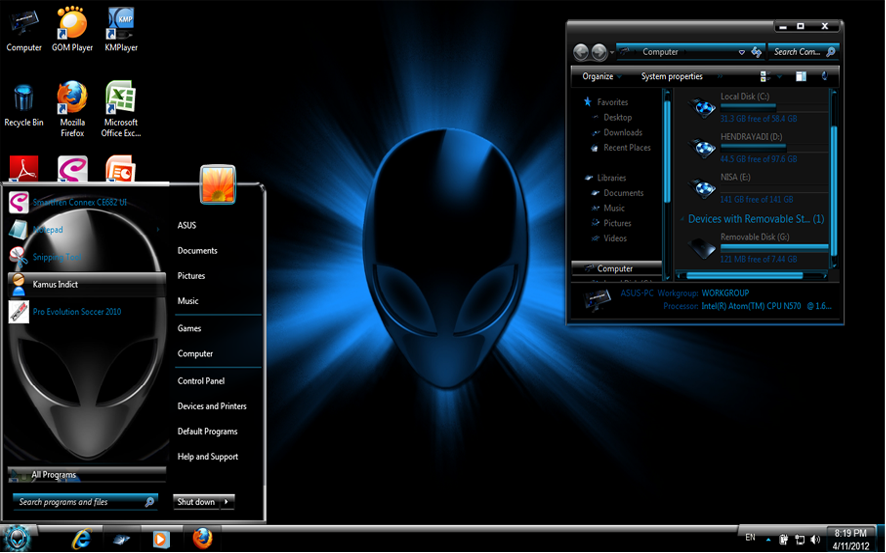Screen dimensions: 886x553
Task: Open Smartfren Connex CE682 UI from Start menu
Action: 86,202
